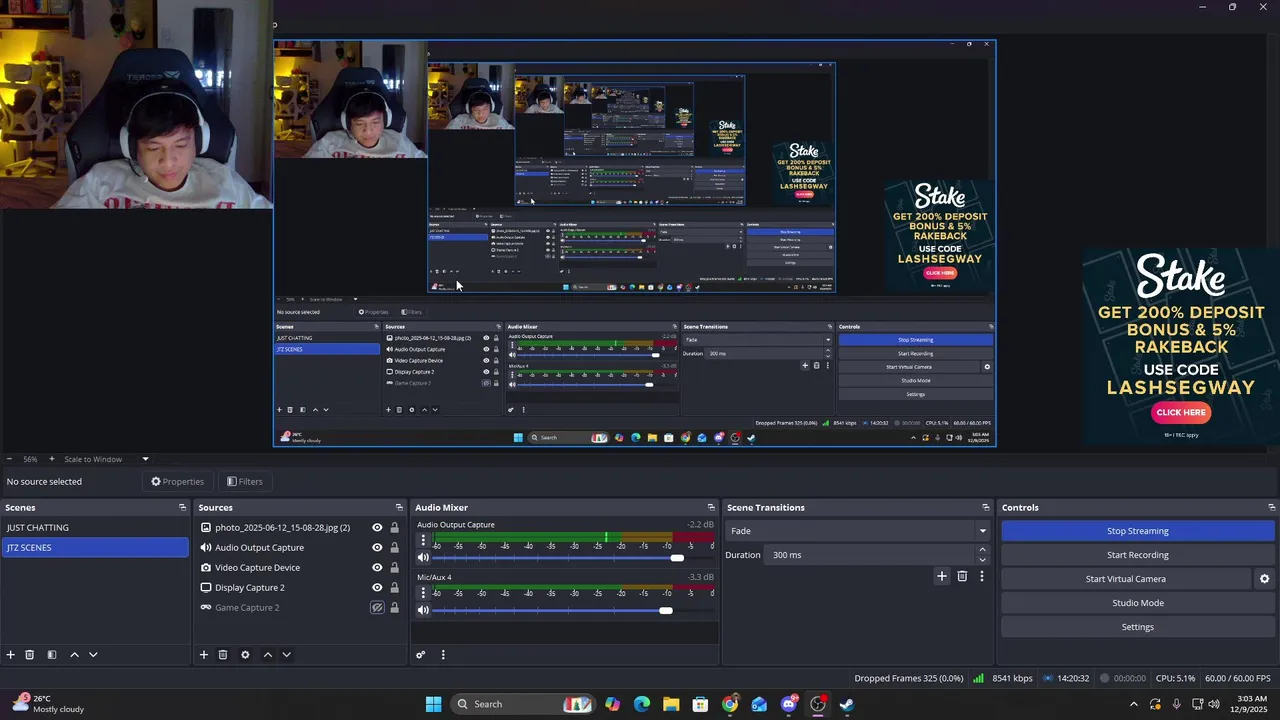Open source Filters in the preview toolbar
Screen dimensions: 1280x720
pyautogui.click(x=245, y=482)
